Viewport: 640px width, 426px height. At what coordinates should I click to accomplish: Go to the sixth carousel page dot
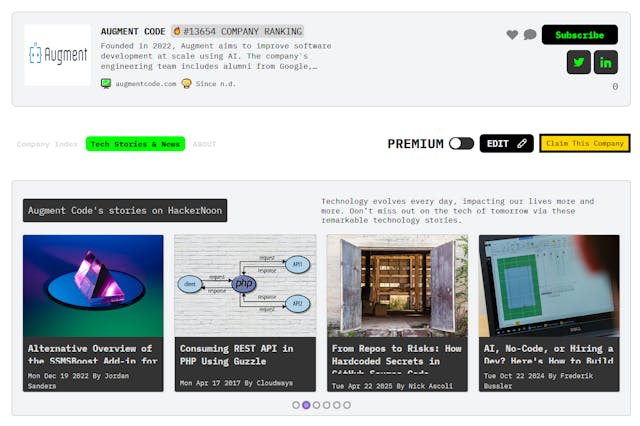coord(347,405)
